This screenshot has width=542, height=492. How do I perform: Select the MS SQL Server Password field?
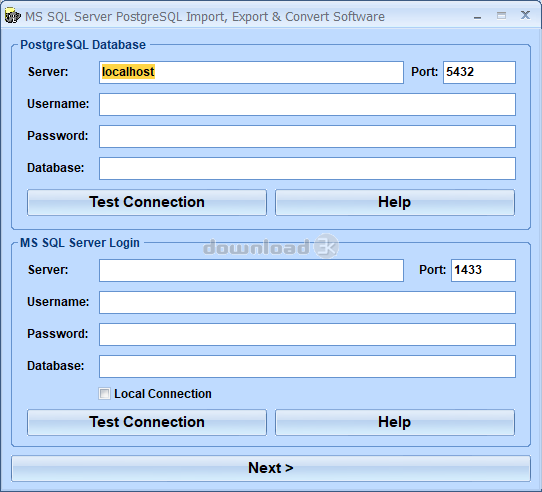click(x=307, y=334)
